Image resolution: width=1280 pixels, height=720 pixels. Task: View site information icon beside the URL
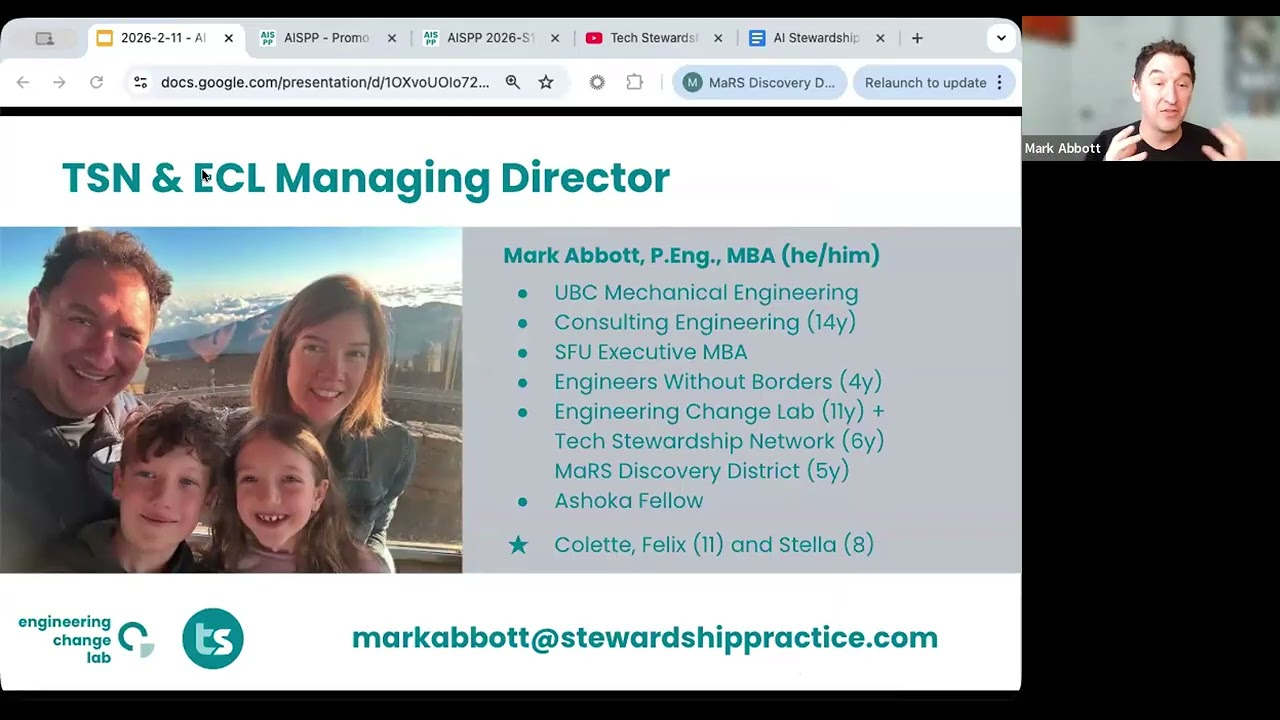pyautogui.click(x=140, y=83)
